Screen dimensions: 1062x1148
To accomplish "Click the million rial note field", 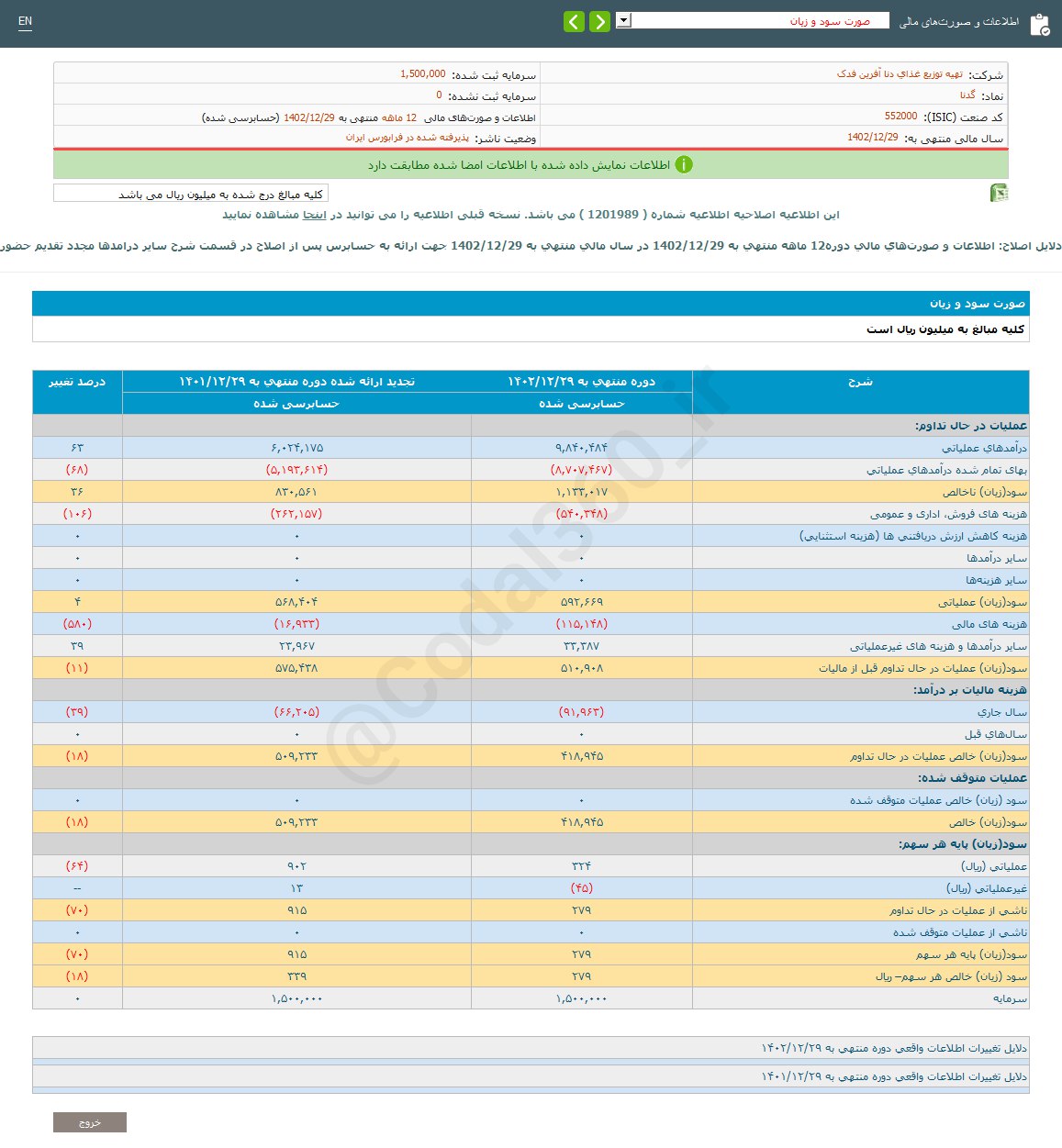I will pos(191,194).
